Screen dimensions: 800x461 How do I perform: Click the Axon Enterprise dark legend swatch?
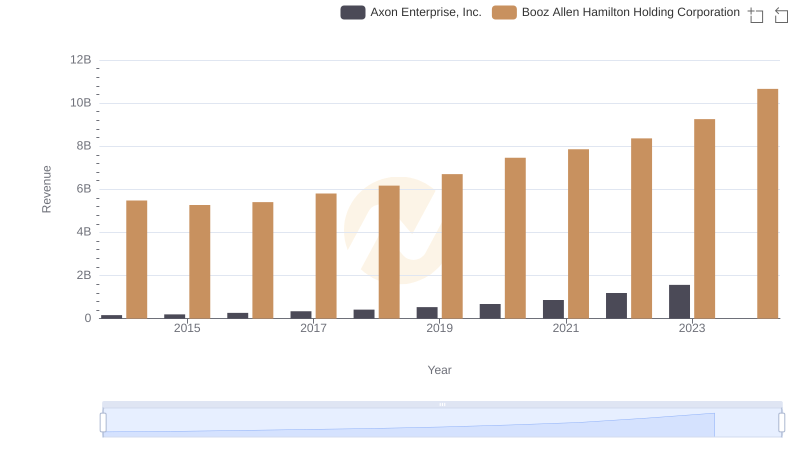click(353, 12)
